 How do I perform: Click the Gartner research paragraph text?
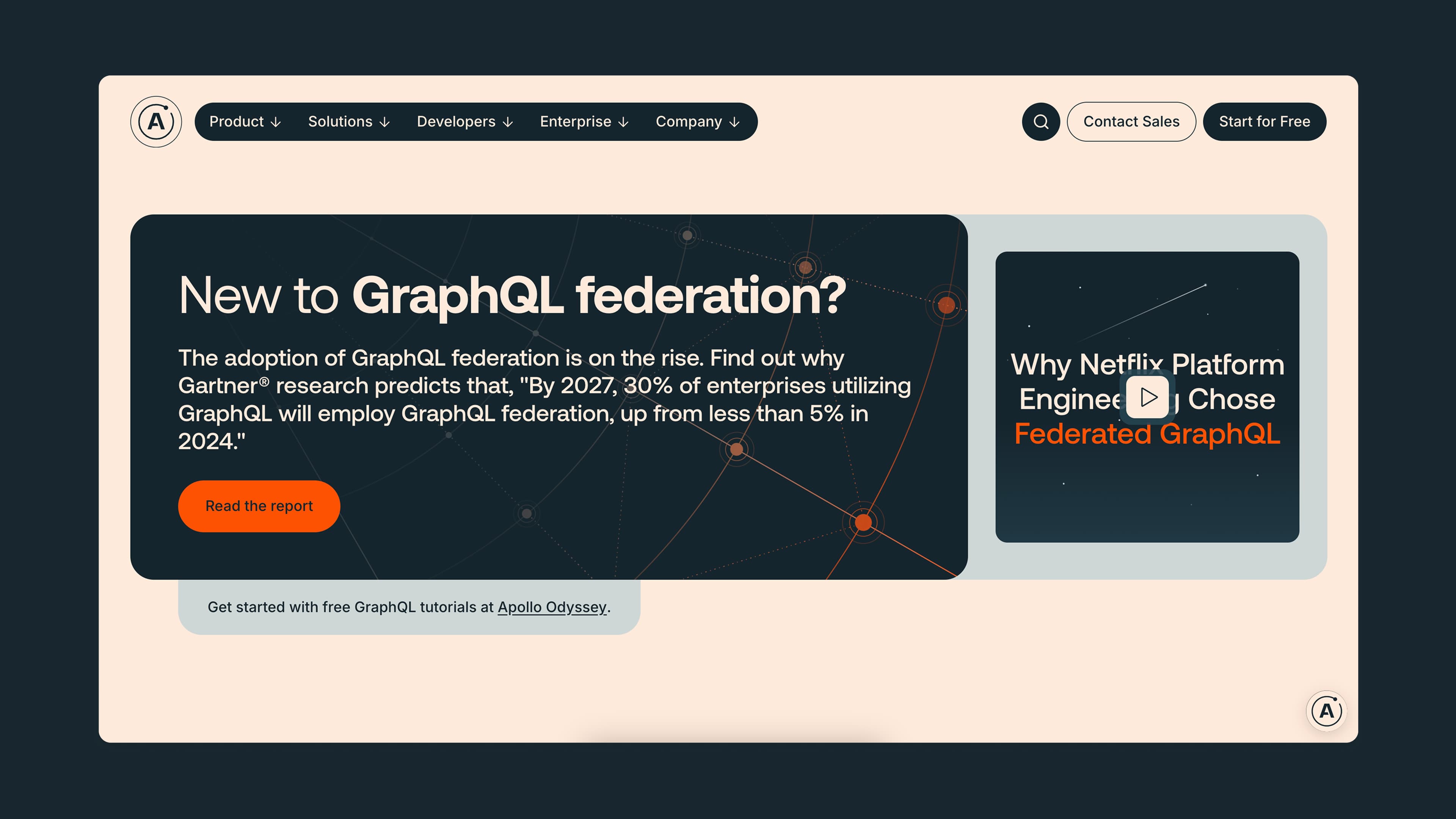click(x=544, y=399)
